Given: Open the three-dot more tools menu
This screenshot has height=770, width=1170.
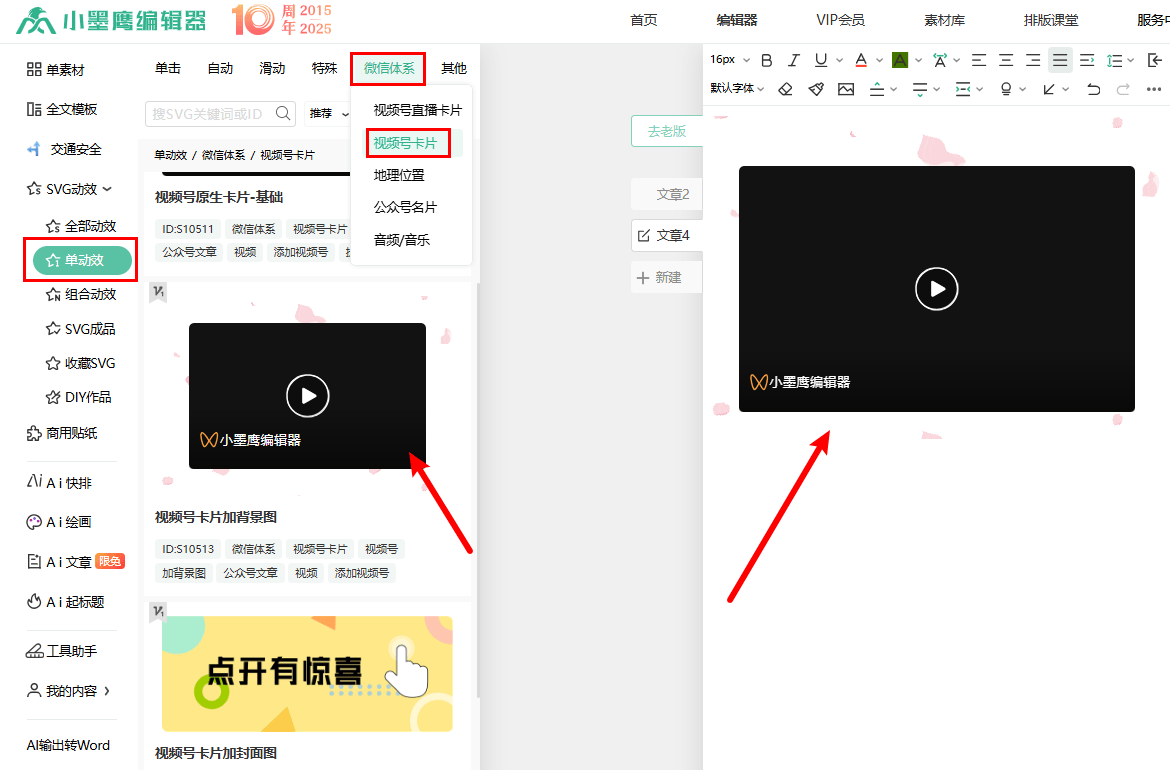Looking at the screenshot, I should point(1153,89).
